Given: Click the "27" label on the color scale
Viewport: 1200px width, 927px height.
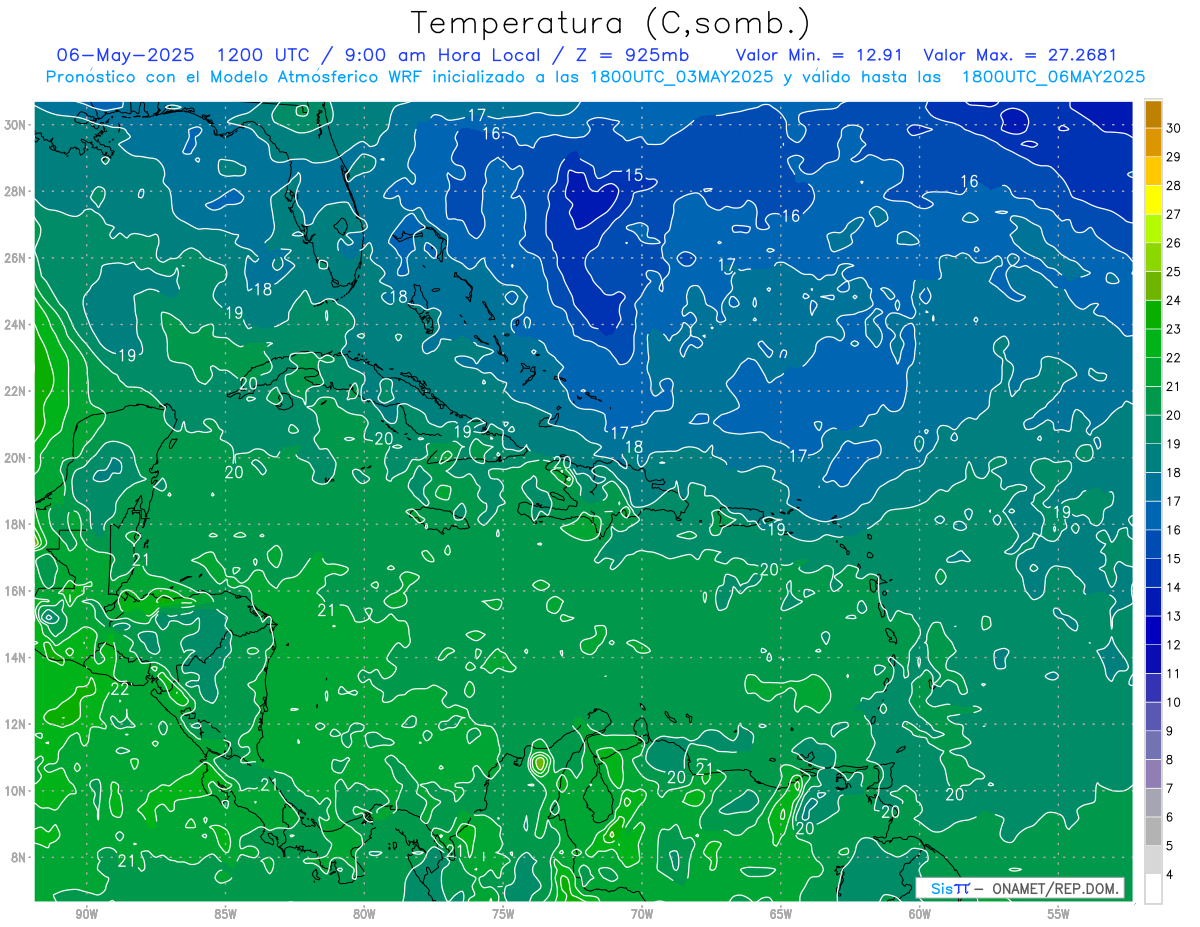Looking at the screenshot, I should 1174,214.
